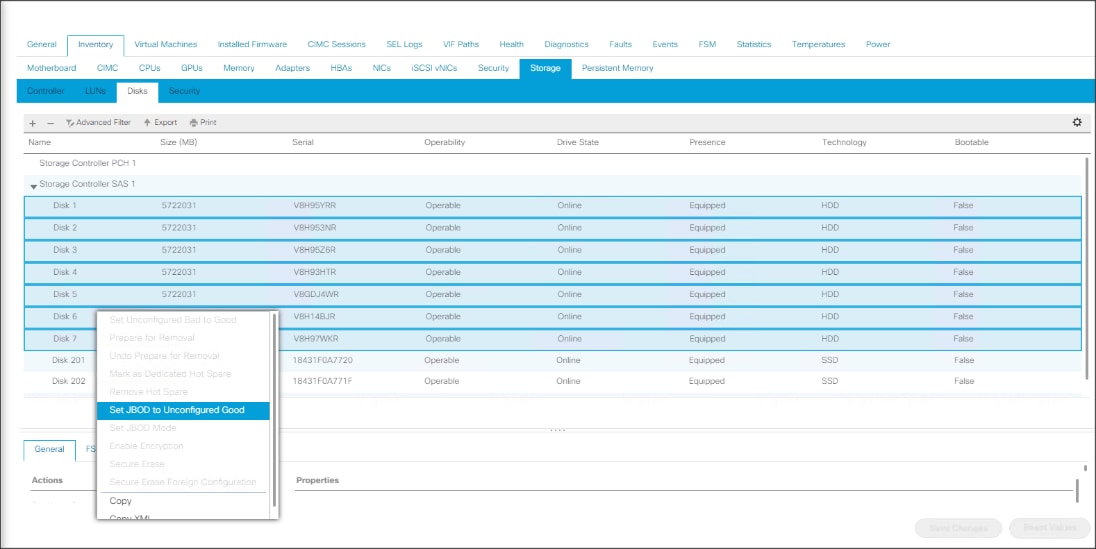Open Persistent Memory sub-tab
The image size is (1096, 549).
tap(617, 68)
